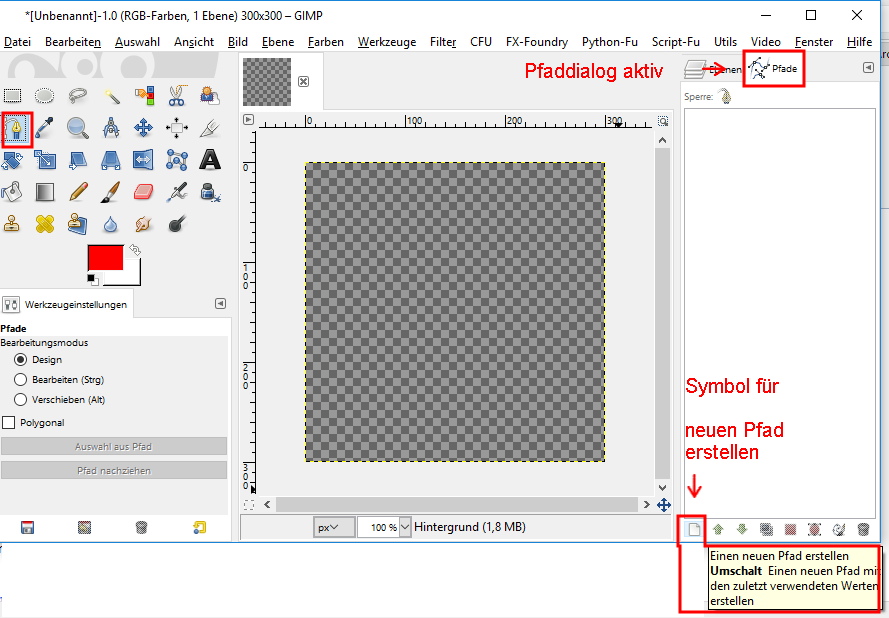Viewport: 889px width, 618px height.
Task: Select the Dodge/Burn tool
Action: 177,224
